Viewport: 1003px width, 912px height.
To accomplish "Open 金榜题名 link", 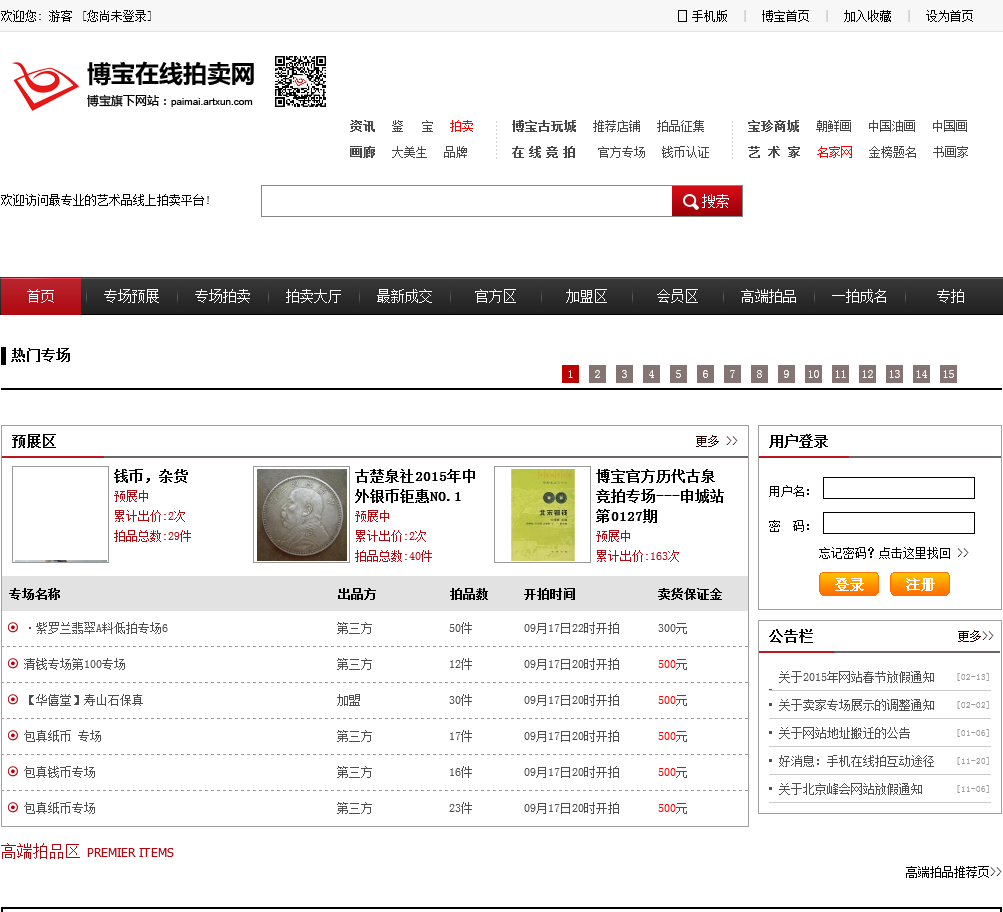I will pyautogui.click(x=892, y=152).
